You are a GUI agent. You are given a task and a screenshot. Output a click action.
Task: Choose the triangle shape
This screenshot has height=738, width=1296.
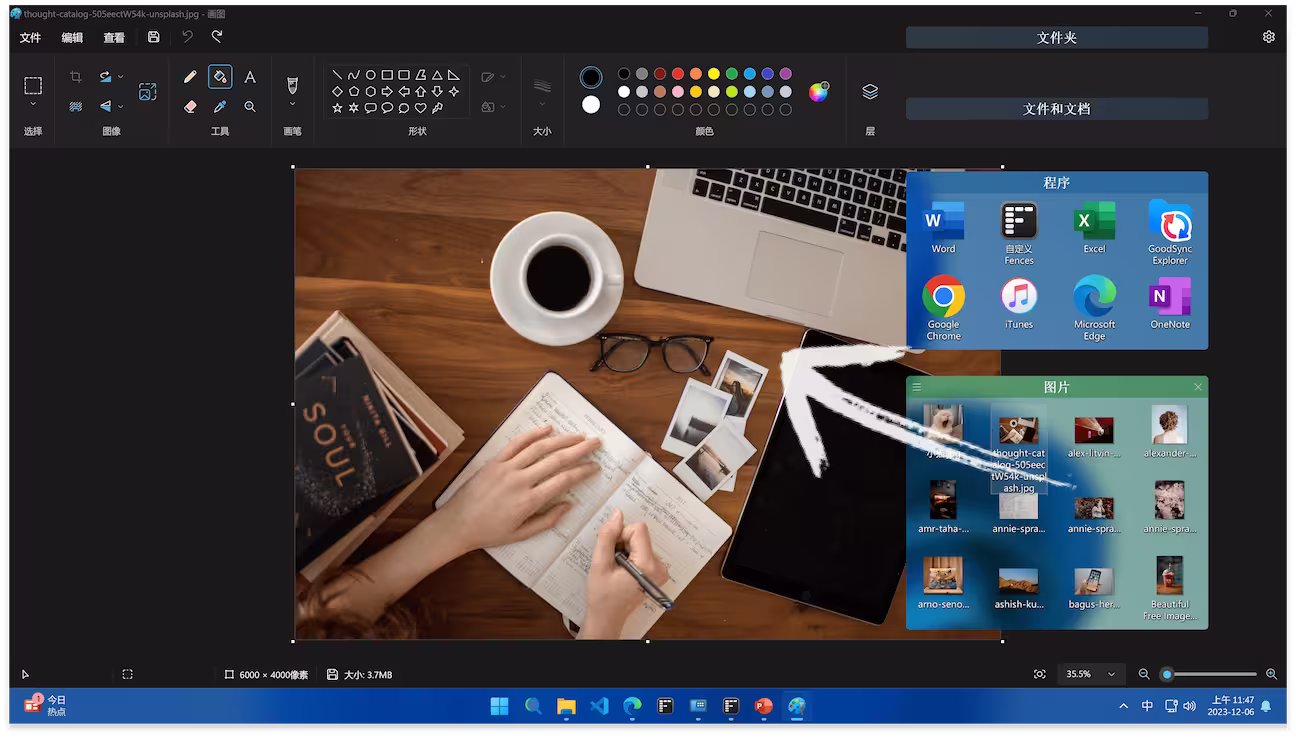point(437,75)
